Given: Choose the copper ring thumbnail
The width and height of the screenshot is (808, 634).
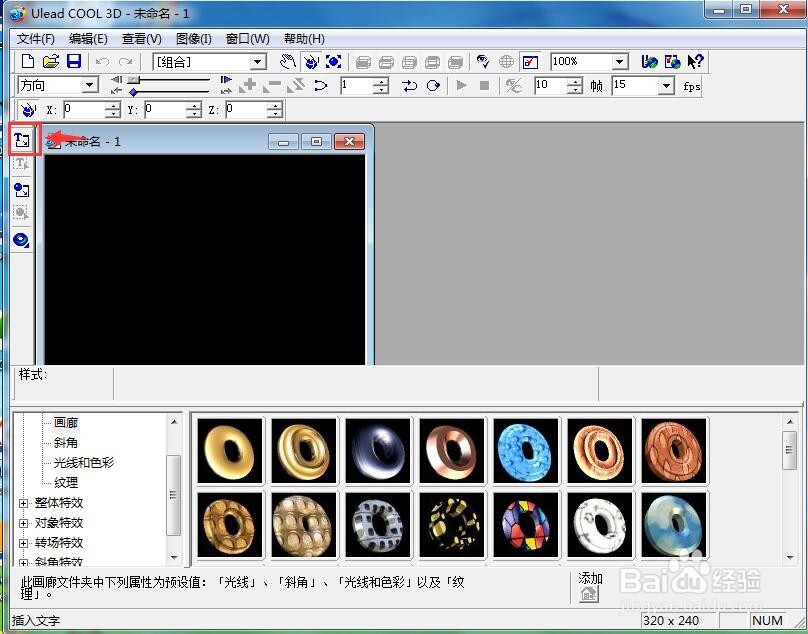Looking at the screenshot, I should click(x=452, y=451).
